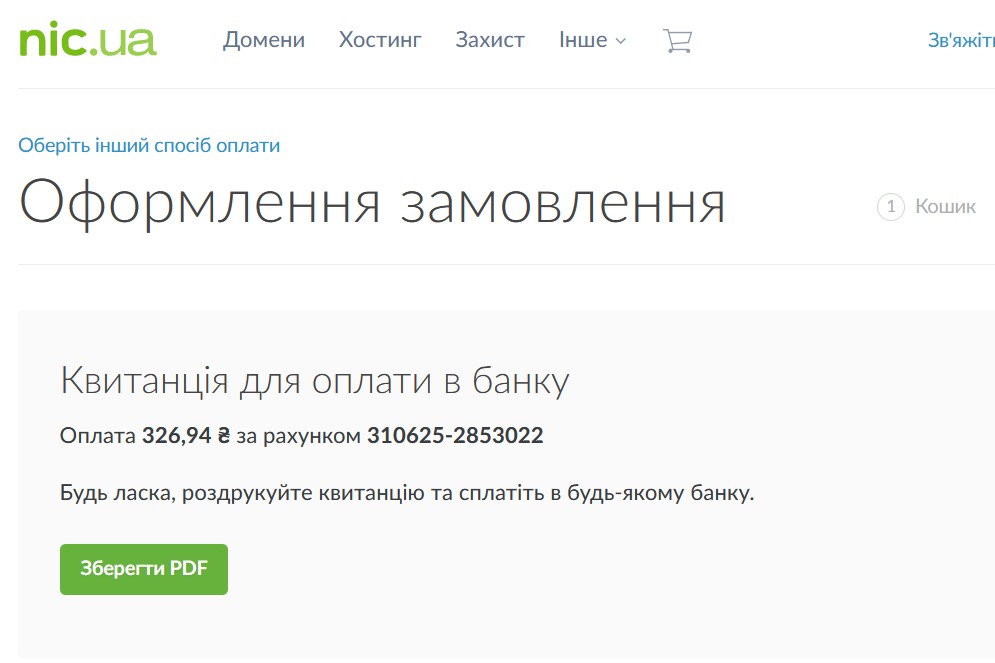Open the Хостинг menu item

click(x=379, y=40)
